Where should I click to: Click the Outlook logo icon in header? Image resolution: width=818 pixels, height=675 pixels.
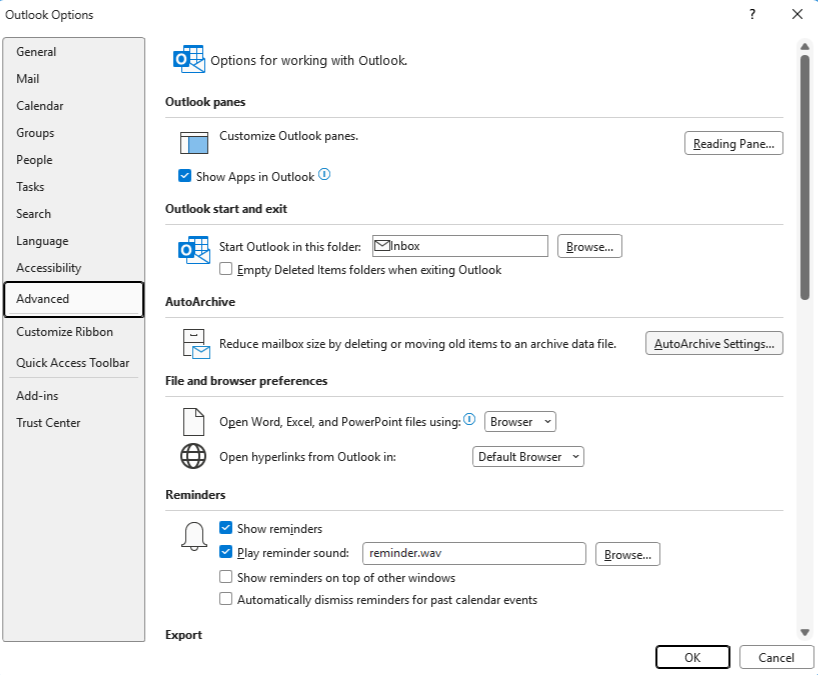pos(189,60)
